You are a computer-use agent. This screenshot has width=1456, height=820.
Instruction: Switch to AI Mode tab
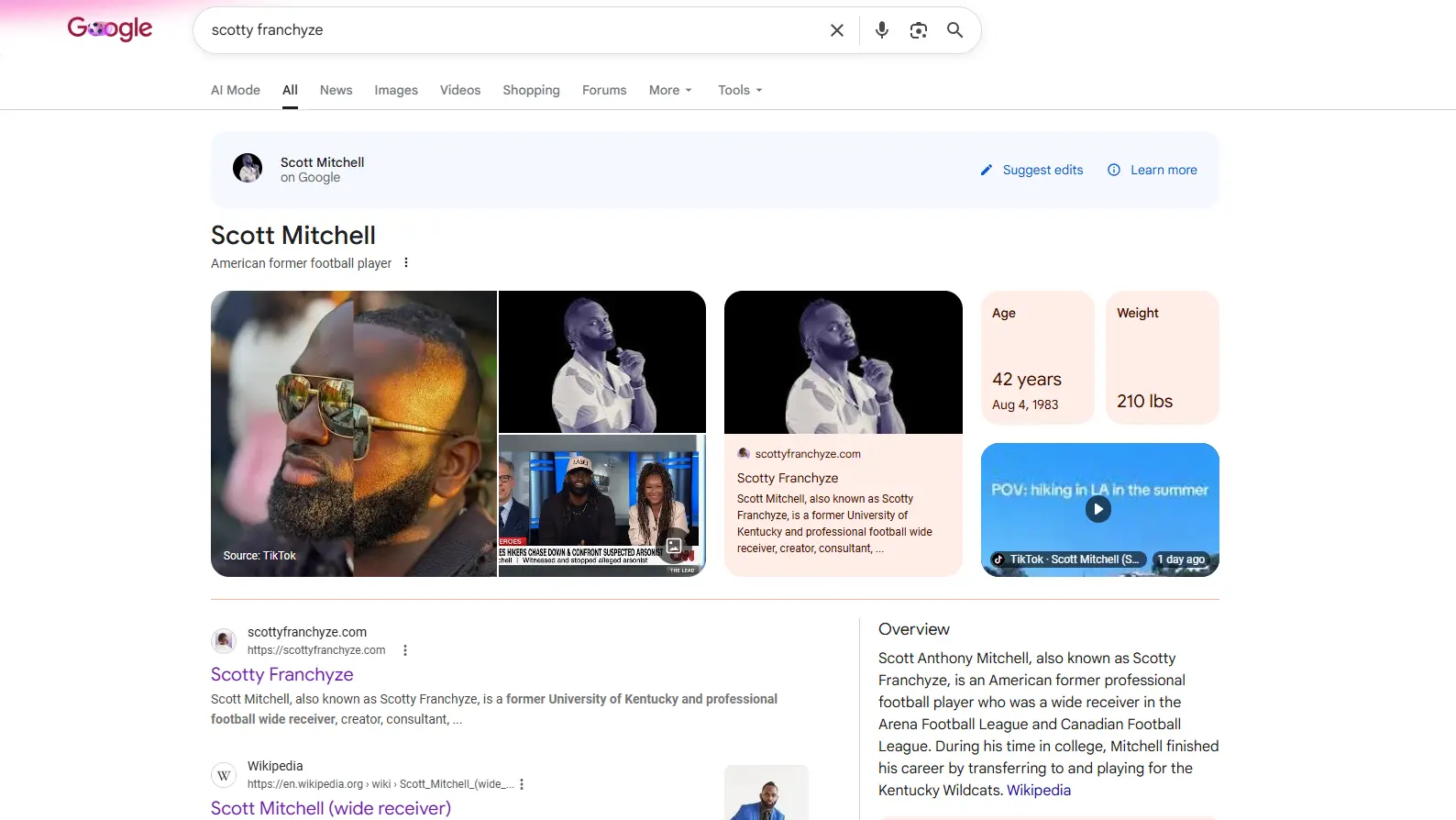pos(236,90)
